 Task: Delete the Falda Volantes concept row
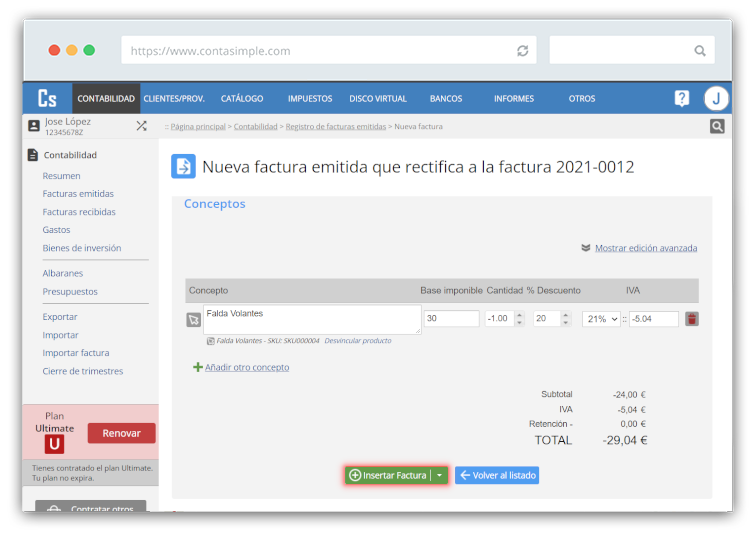(692, 319)
